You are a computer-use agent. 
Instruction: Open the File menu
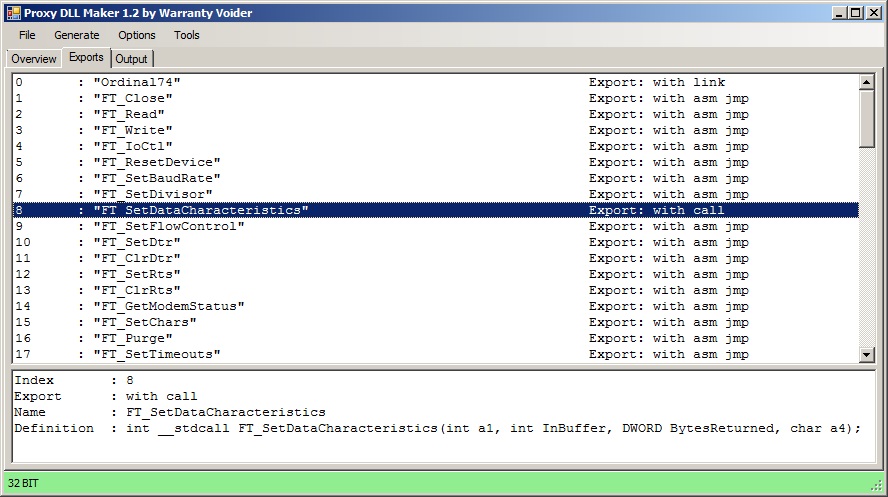(27, 35)
